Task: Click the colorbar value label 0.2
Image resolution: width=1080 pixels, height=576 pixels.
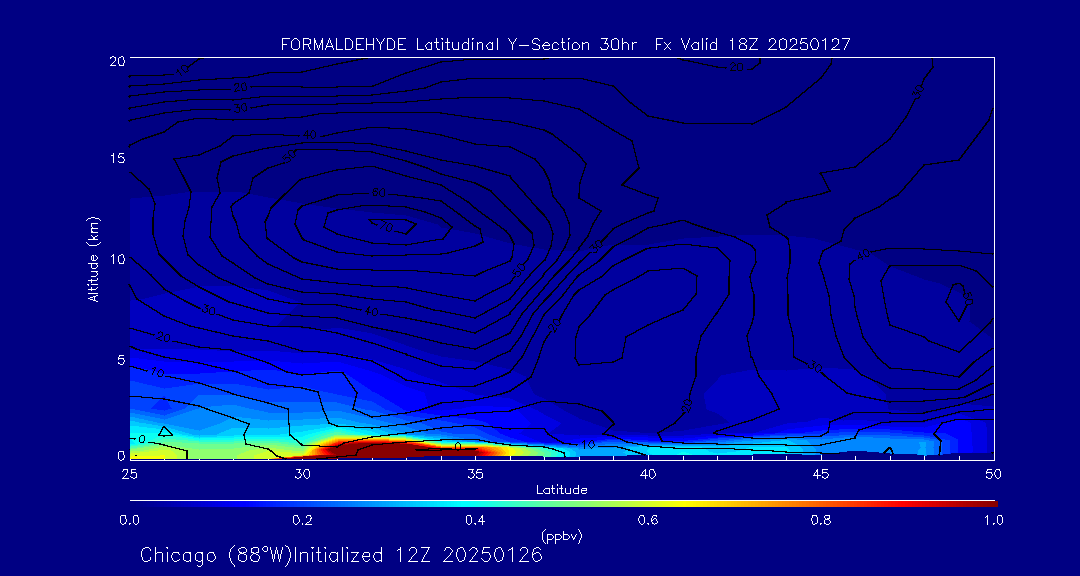Action: pos(303,520)
